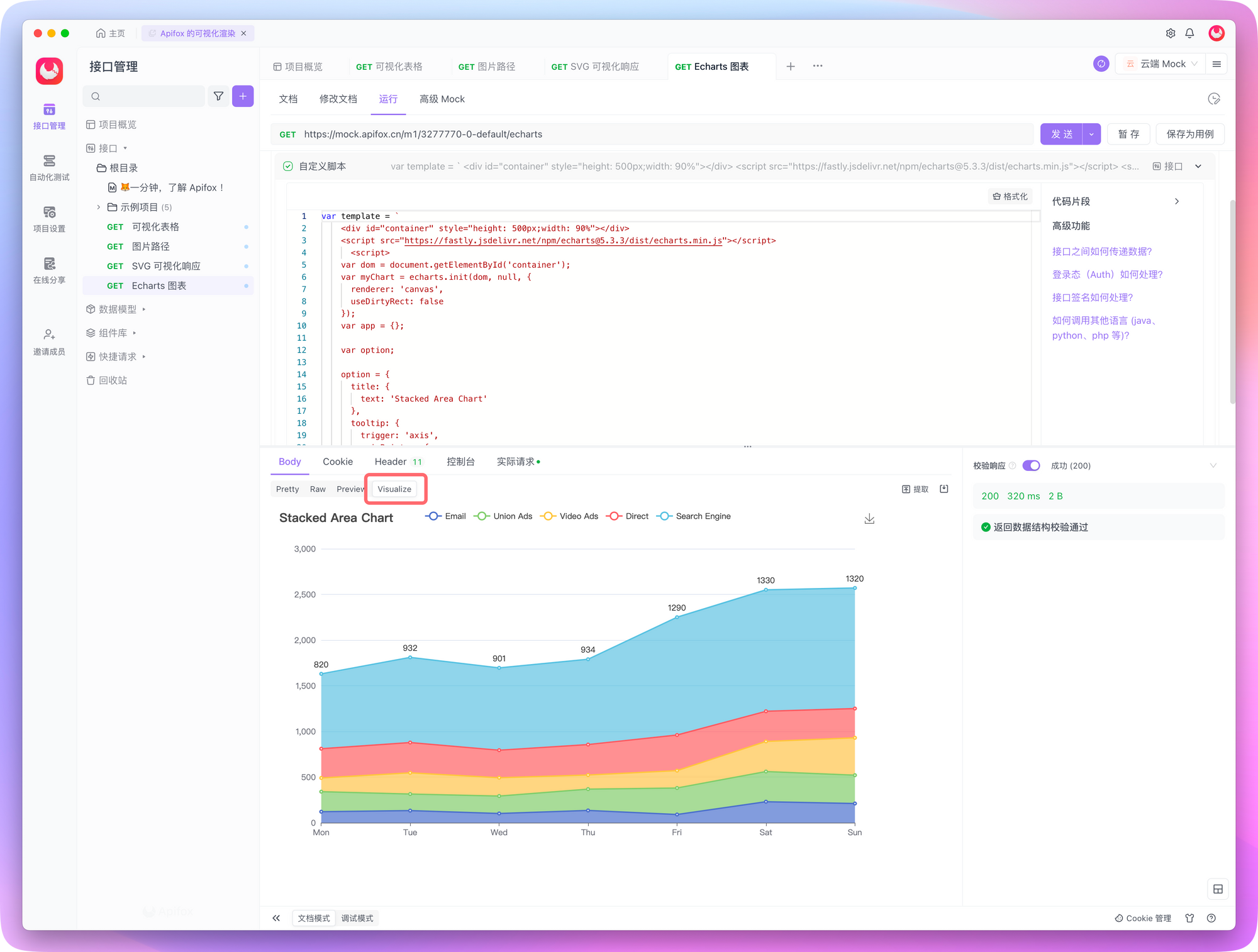
Task: Open the send button dropdown arrow
Action: [x=1091, y=134]
